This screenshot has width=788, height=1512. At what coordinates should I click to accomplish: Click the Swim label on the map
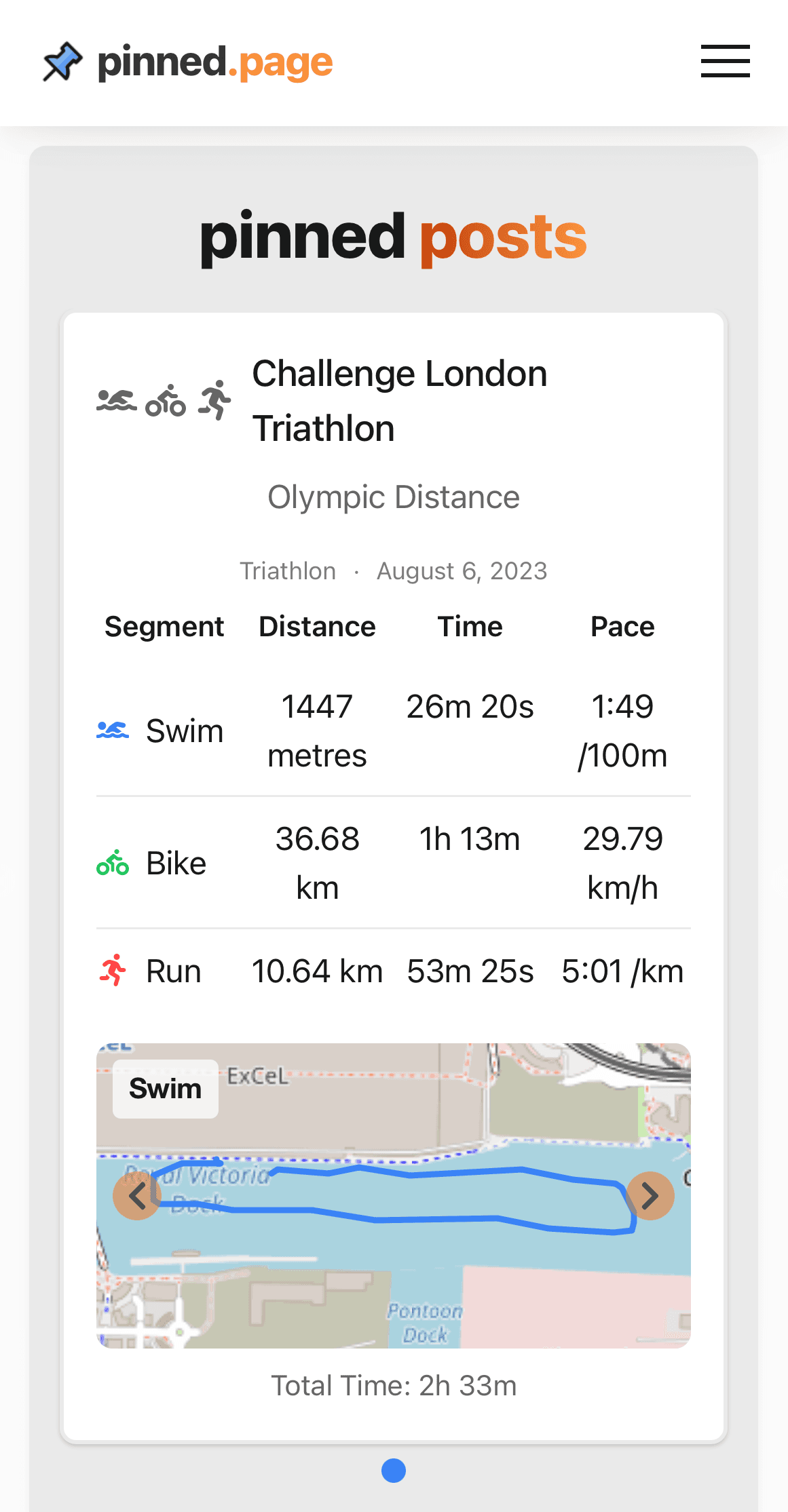166,1089
